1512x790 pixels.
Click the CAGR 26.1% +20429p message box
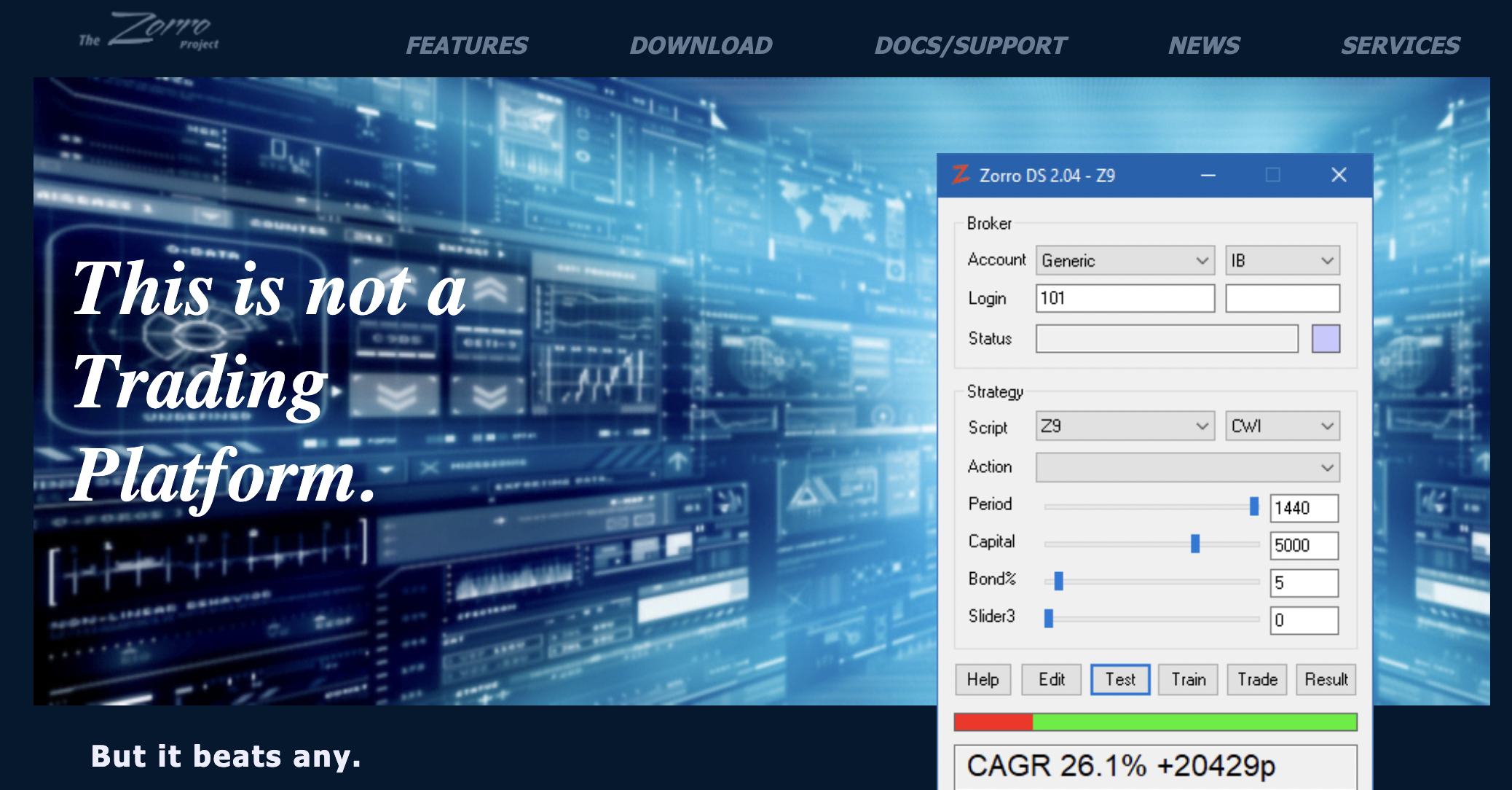(1155, 767)
